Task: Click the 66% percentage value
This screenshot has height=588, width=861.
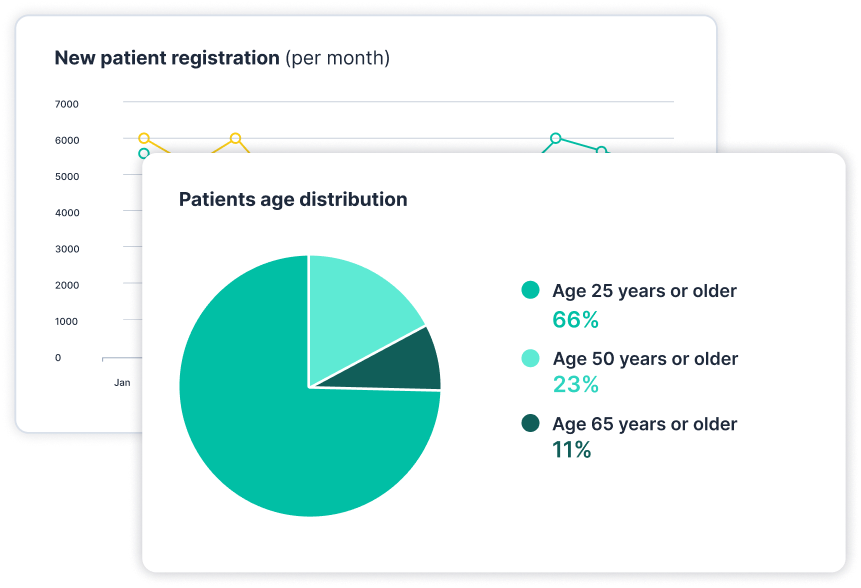Action: pyautogui.click(x=575, y=320)
